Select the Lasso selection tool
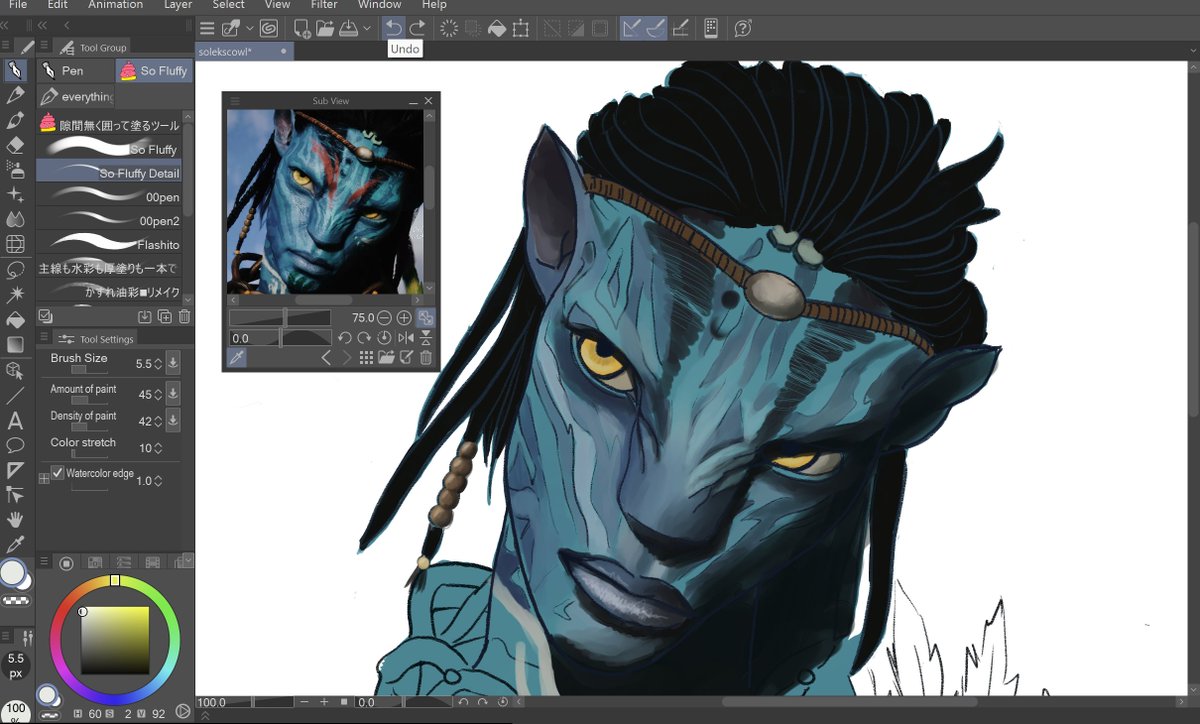This screenshot has width=1200, height=724. 15,270
